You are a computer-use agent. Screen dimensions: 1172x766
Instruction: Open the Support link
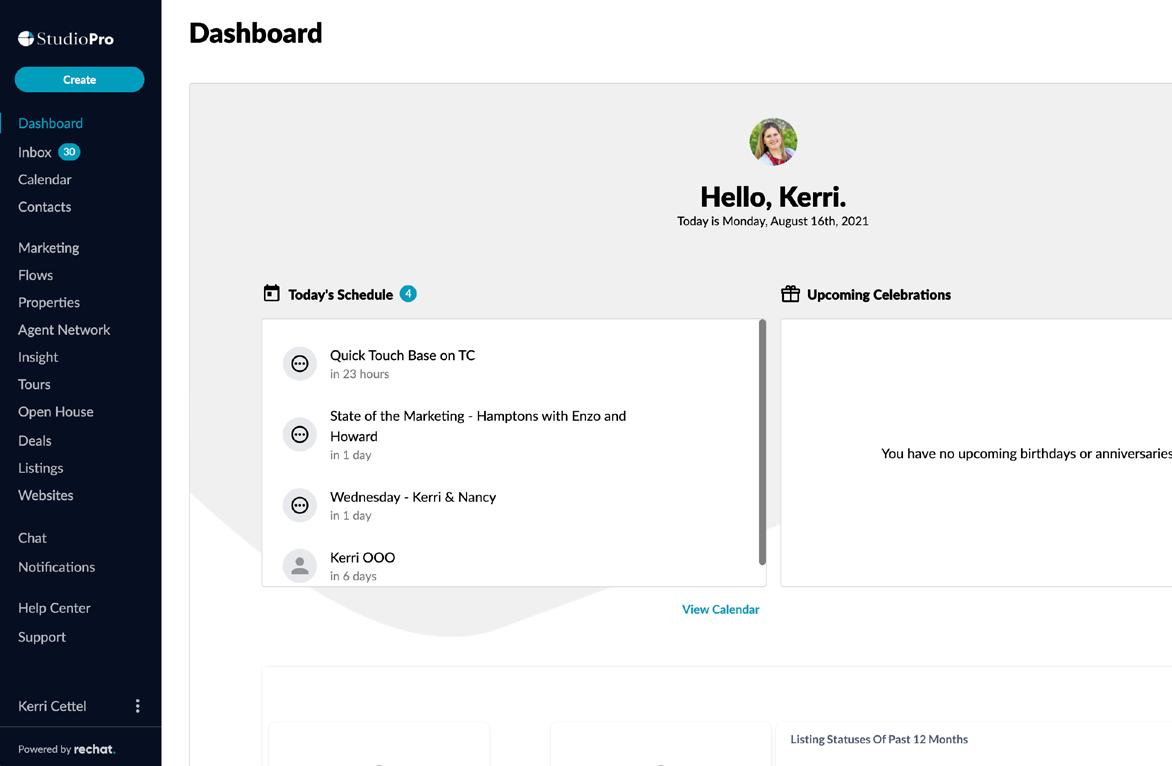click(42, 637)
